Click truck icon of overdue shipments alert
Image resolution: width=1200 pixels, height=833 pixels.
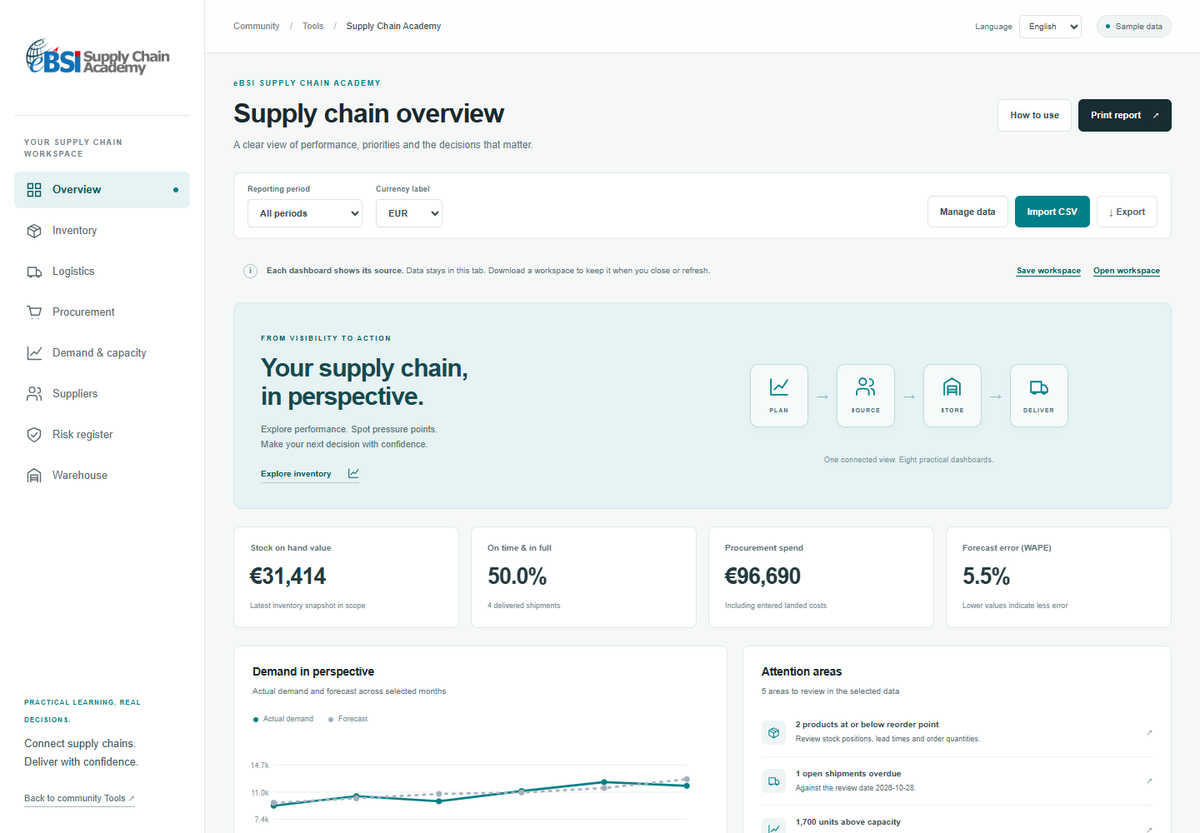point(773,781)
